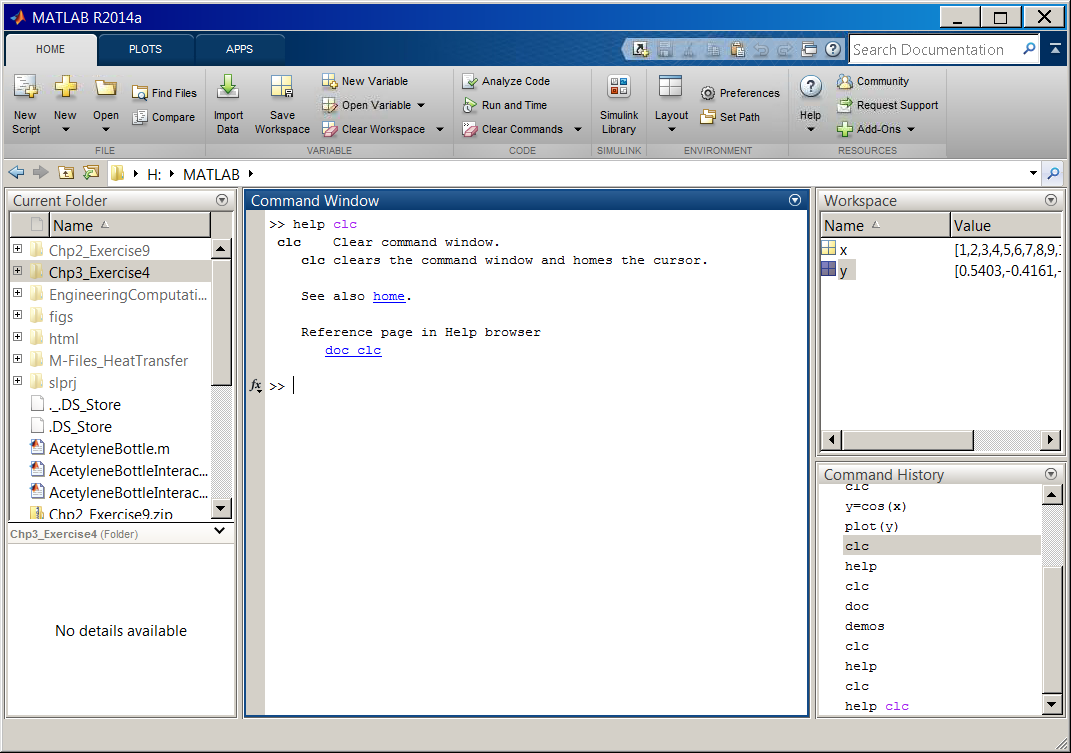Navigate forward in folder history

tap(41, 173)
